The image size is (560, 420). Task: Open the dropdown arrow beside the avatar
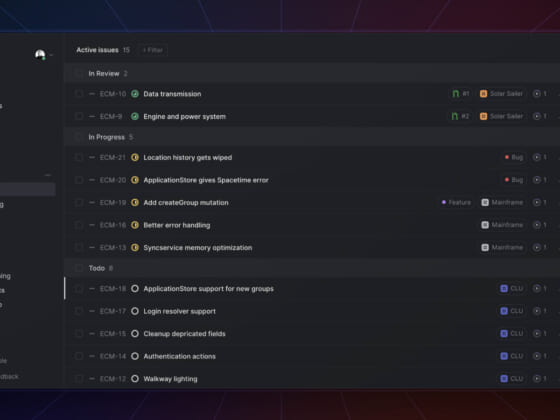(51, 55)
